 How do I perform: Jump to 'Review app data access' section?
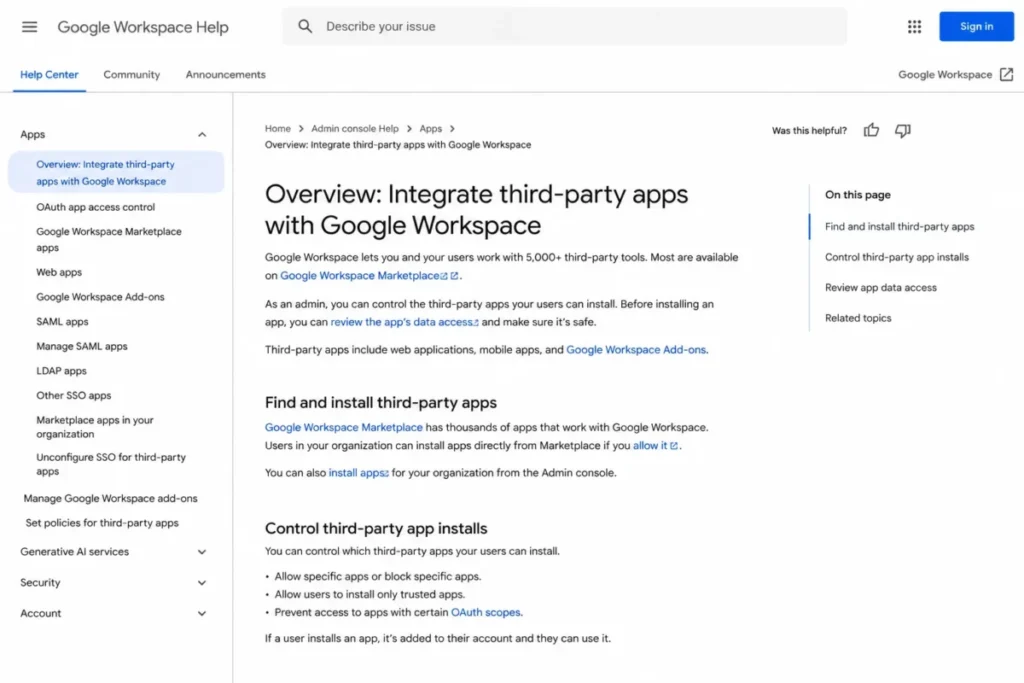pyautogui.click(x=880, y=287)
